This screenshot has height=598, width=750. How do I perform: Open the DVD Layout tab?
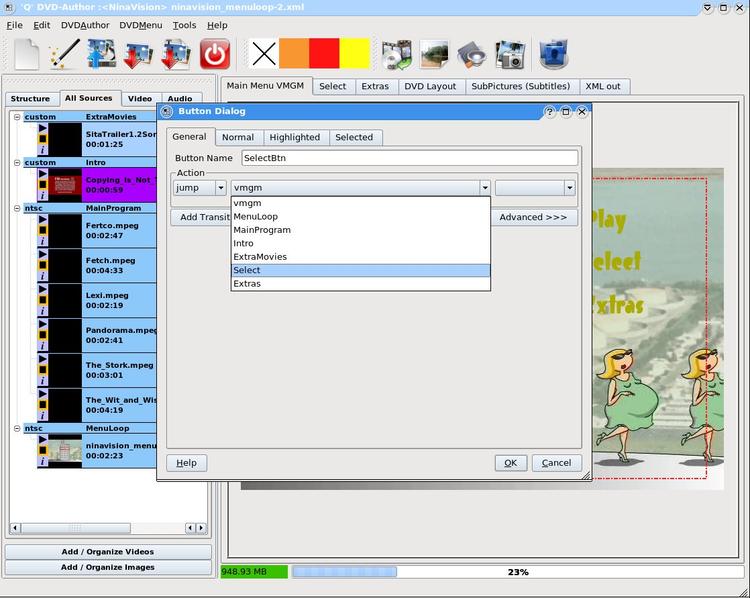[x=430, y=87]
